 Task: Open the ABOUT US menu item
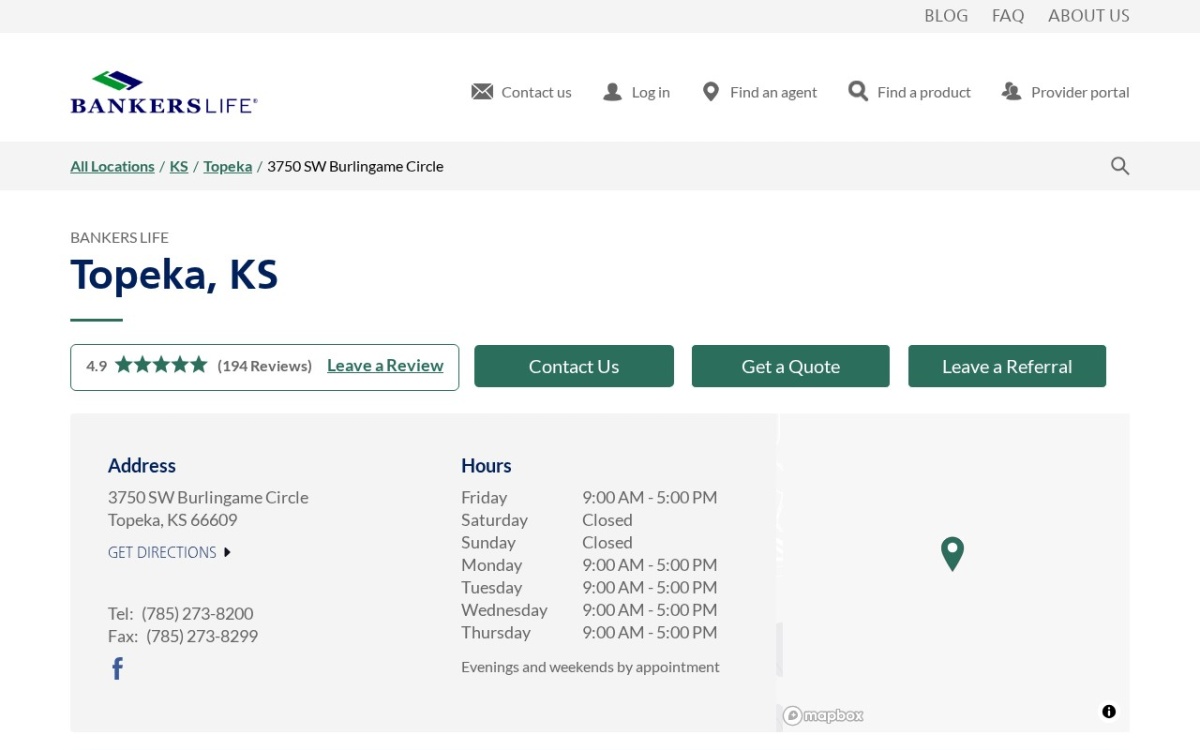click(1089, 16)
